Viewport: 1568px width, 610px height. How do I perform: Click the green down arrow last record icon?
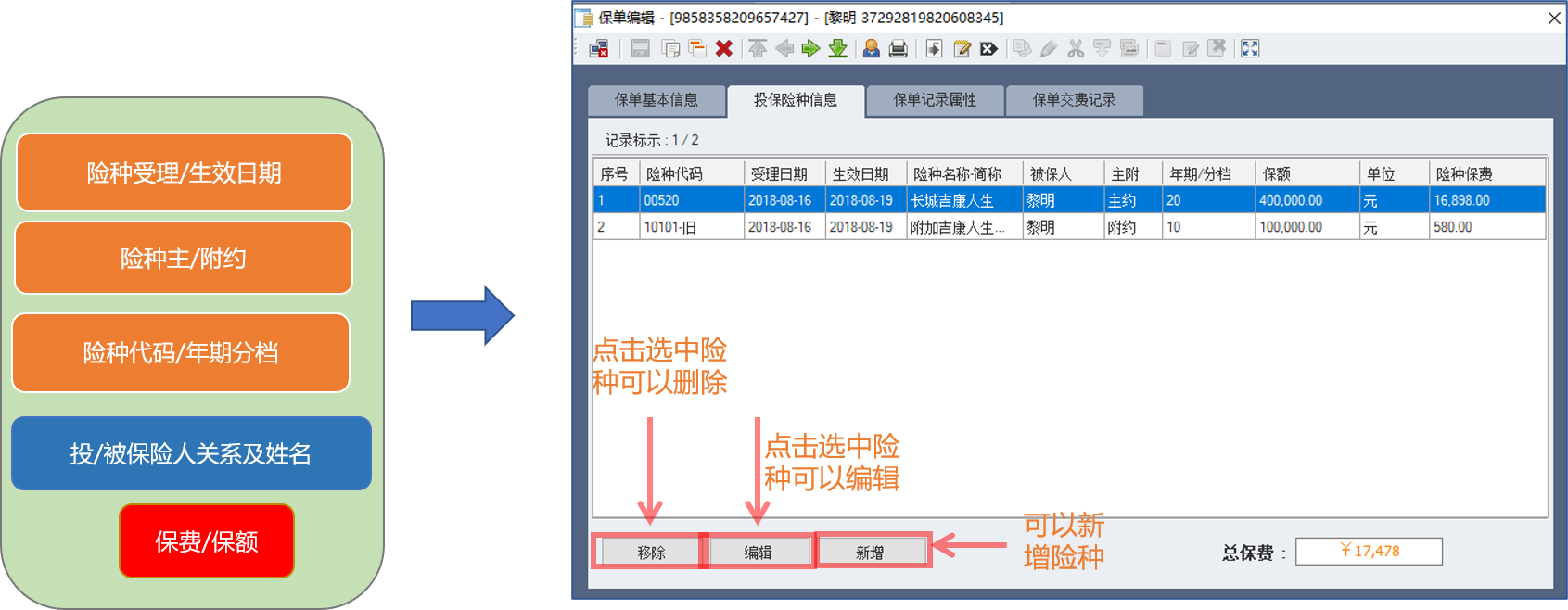click(x=837, y=49)
